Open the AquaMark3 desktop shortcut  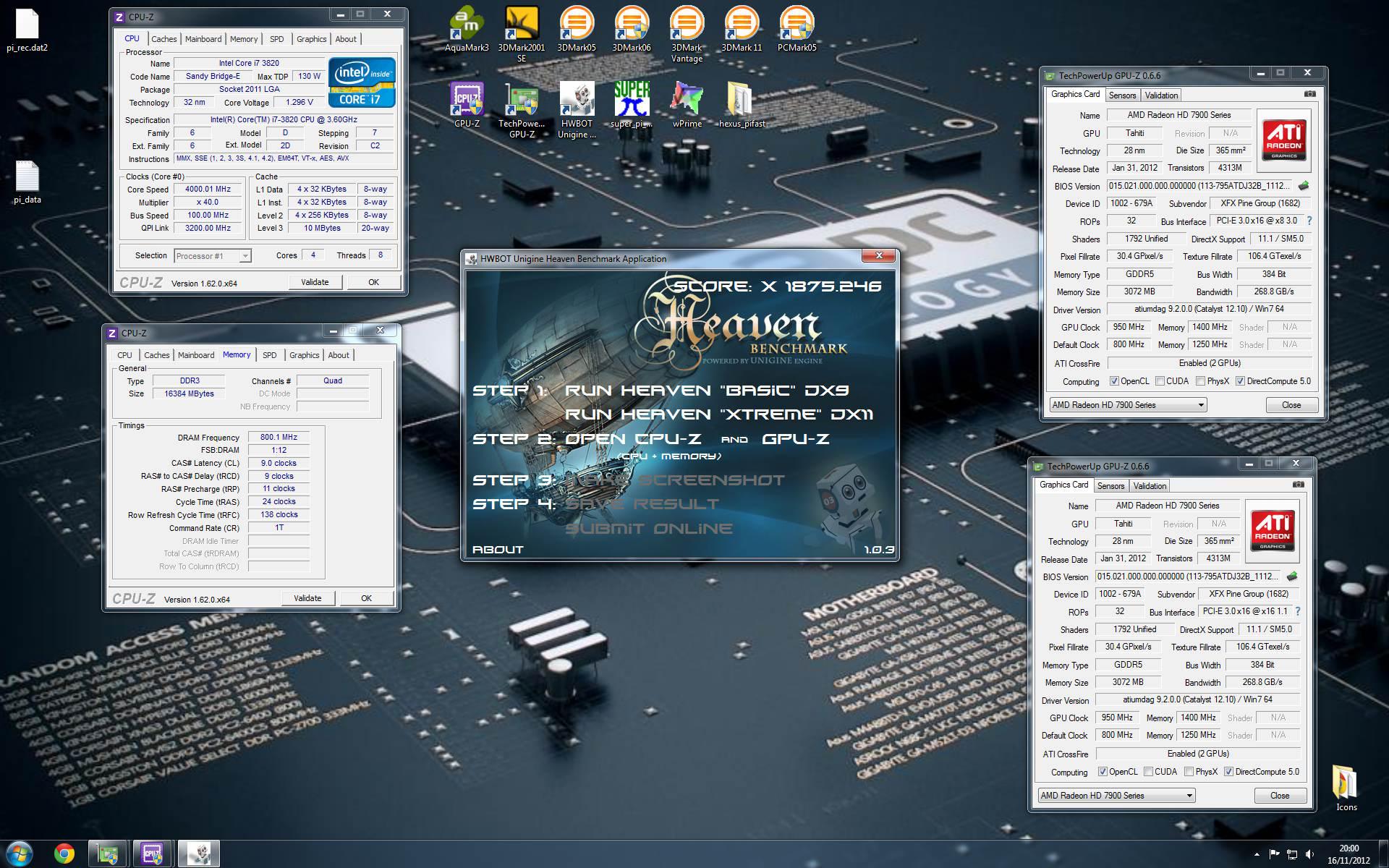(x=467, y=29)
